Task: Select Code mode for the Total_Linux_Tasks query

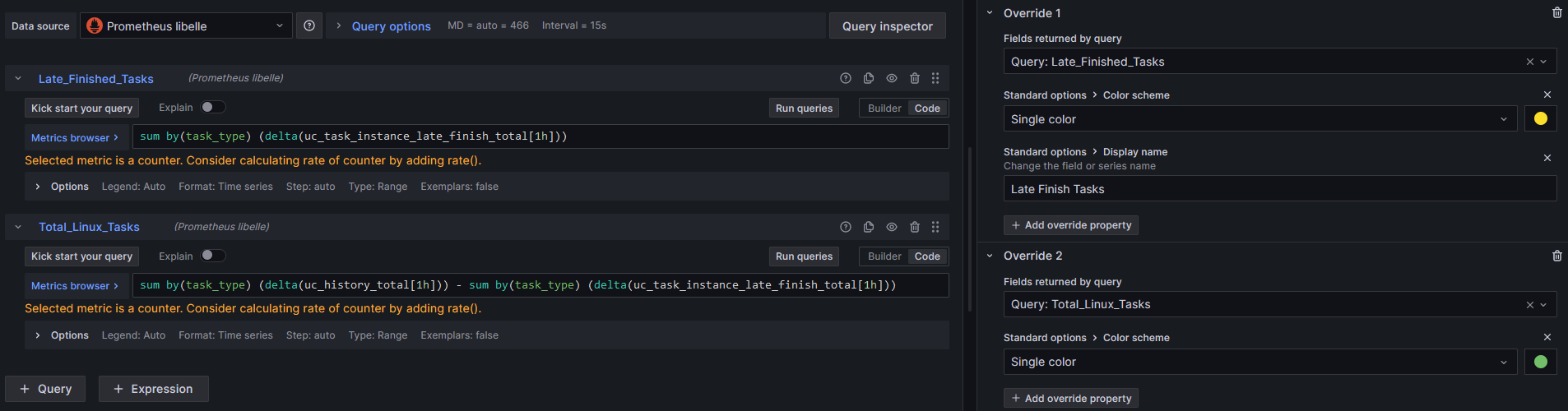Action: coord(927,256)
